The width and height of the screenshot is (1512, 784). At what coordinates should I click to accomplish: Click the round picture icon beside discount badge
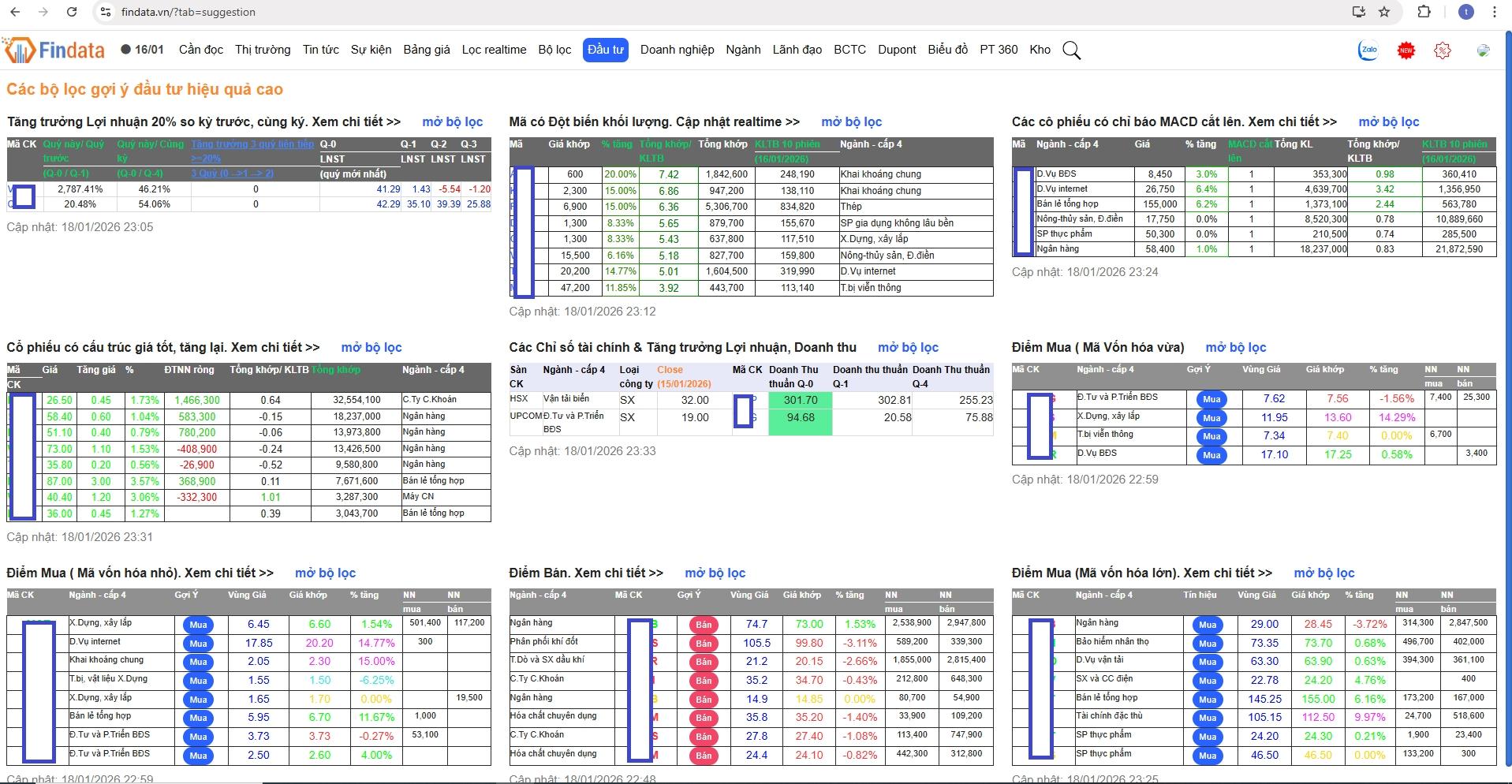click(1483, 50)
